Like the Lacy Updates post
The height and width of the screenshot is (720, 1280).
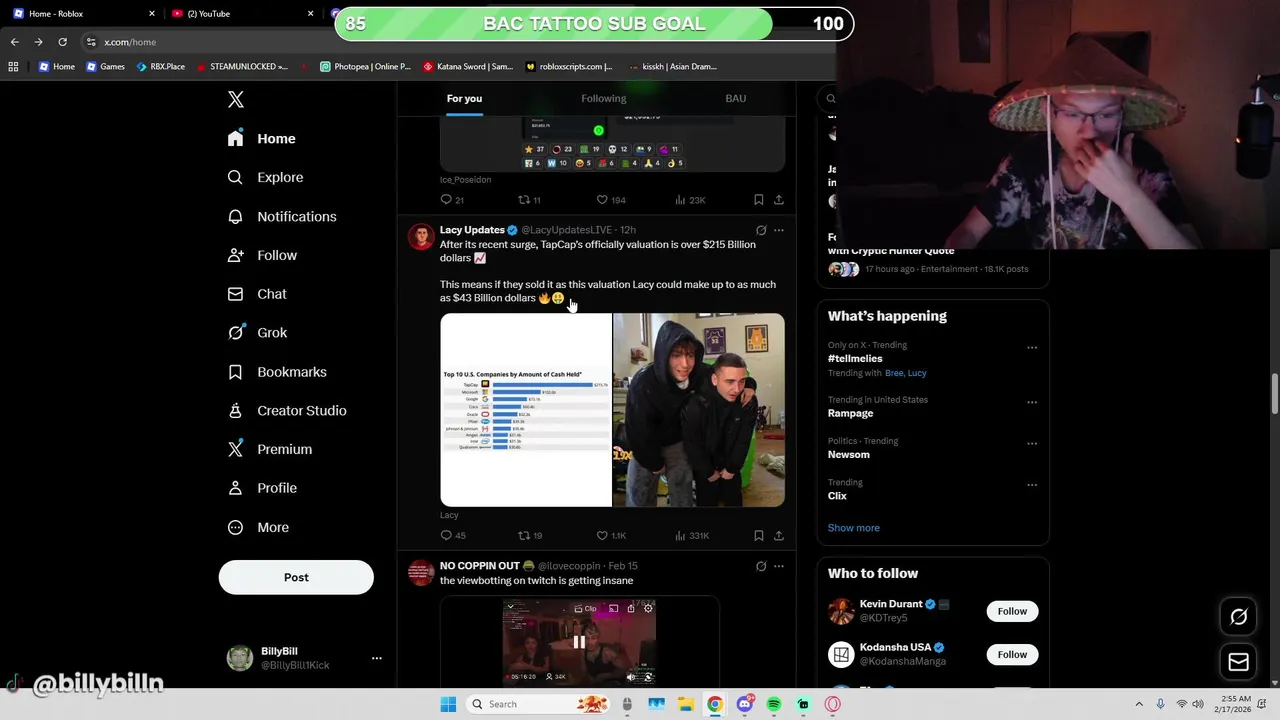click(x=610, y=536)
